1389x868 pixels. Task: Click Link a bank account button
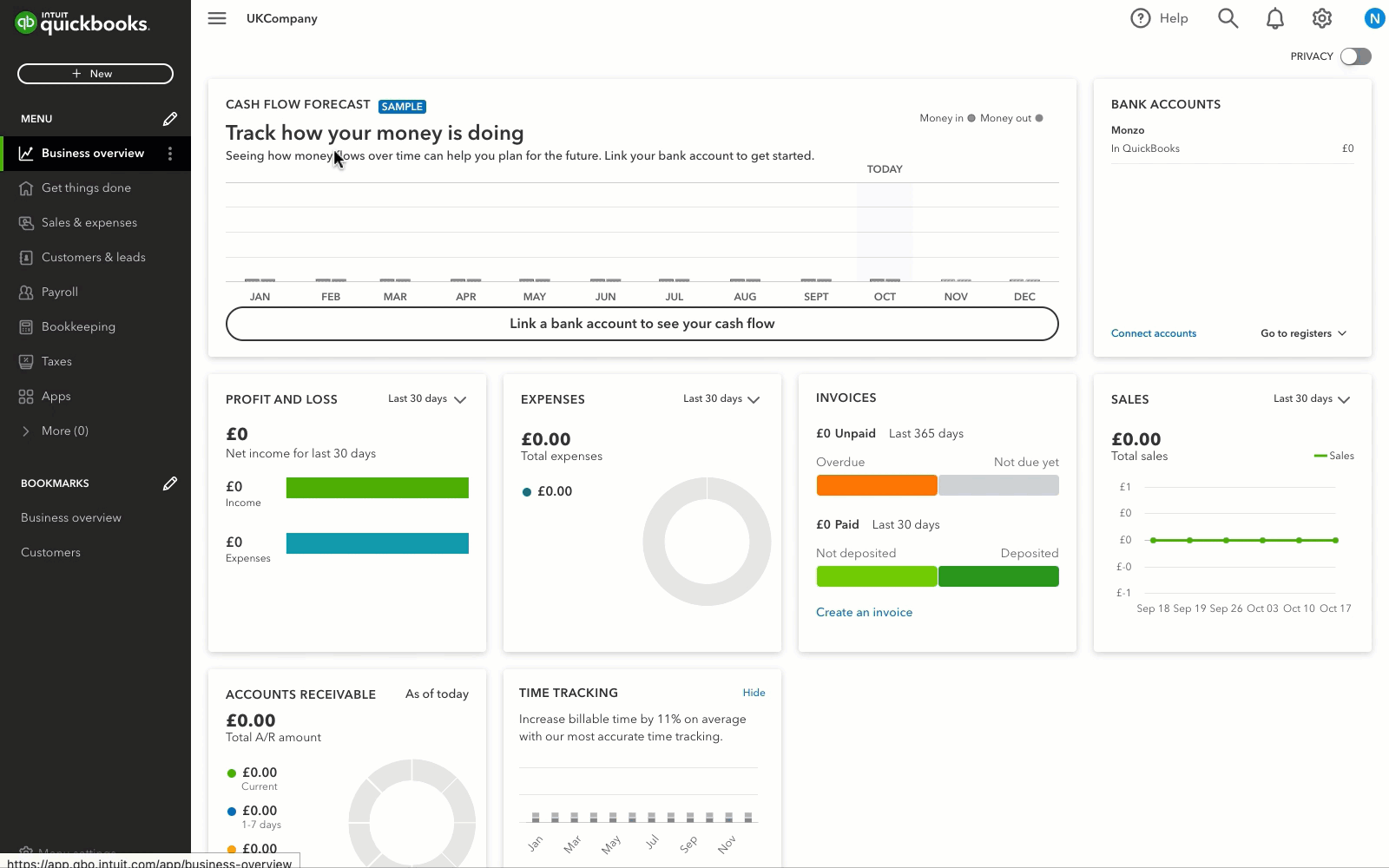point(642,324)
